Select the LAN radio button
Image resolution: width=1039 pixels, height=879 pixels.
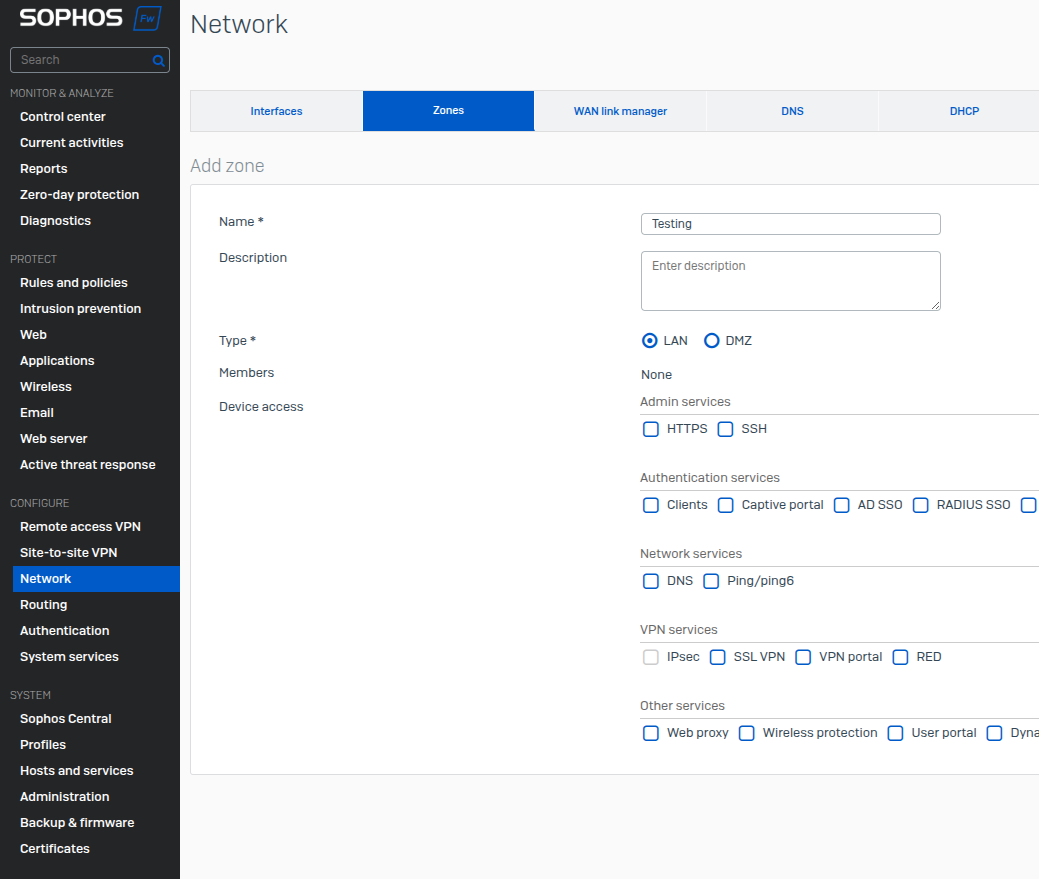[x=650, y=341]
